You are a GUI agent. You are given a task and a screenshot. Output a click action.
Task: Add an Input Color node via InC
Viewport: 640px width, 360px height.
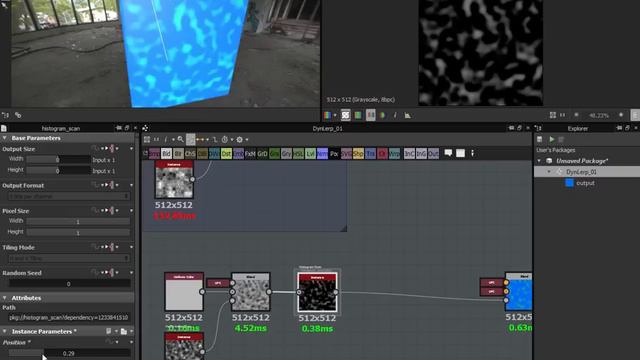pos(409,153)
